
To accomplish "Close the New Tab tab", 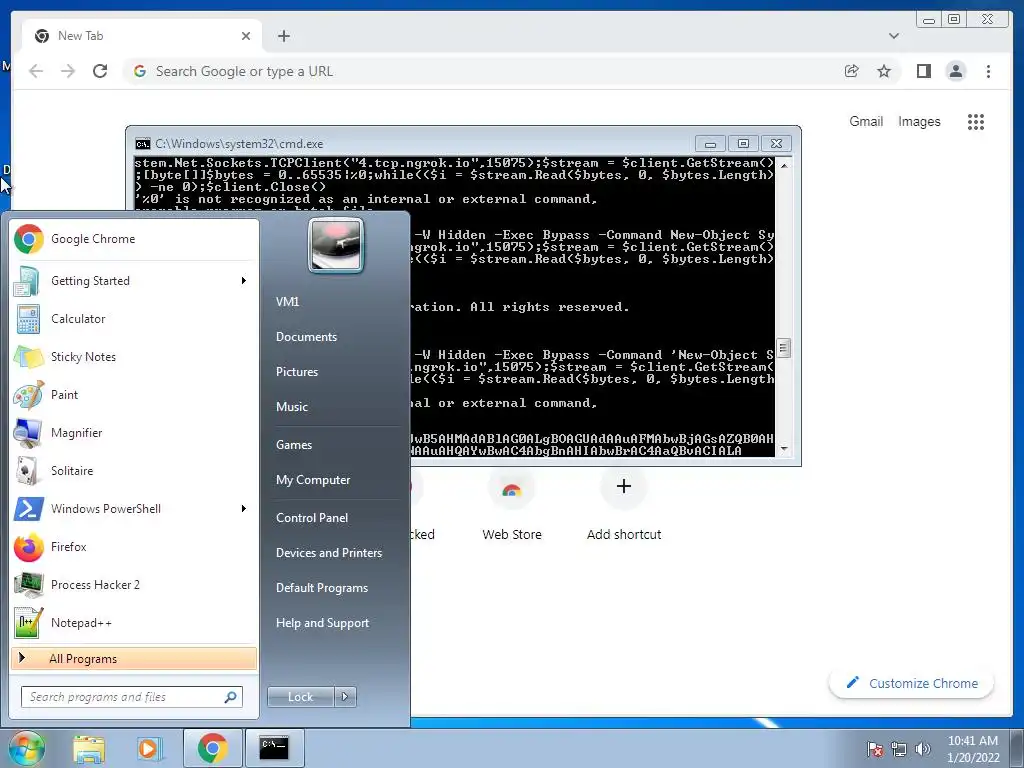I will pyautogui.click(x=246, y=36).
